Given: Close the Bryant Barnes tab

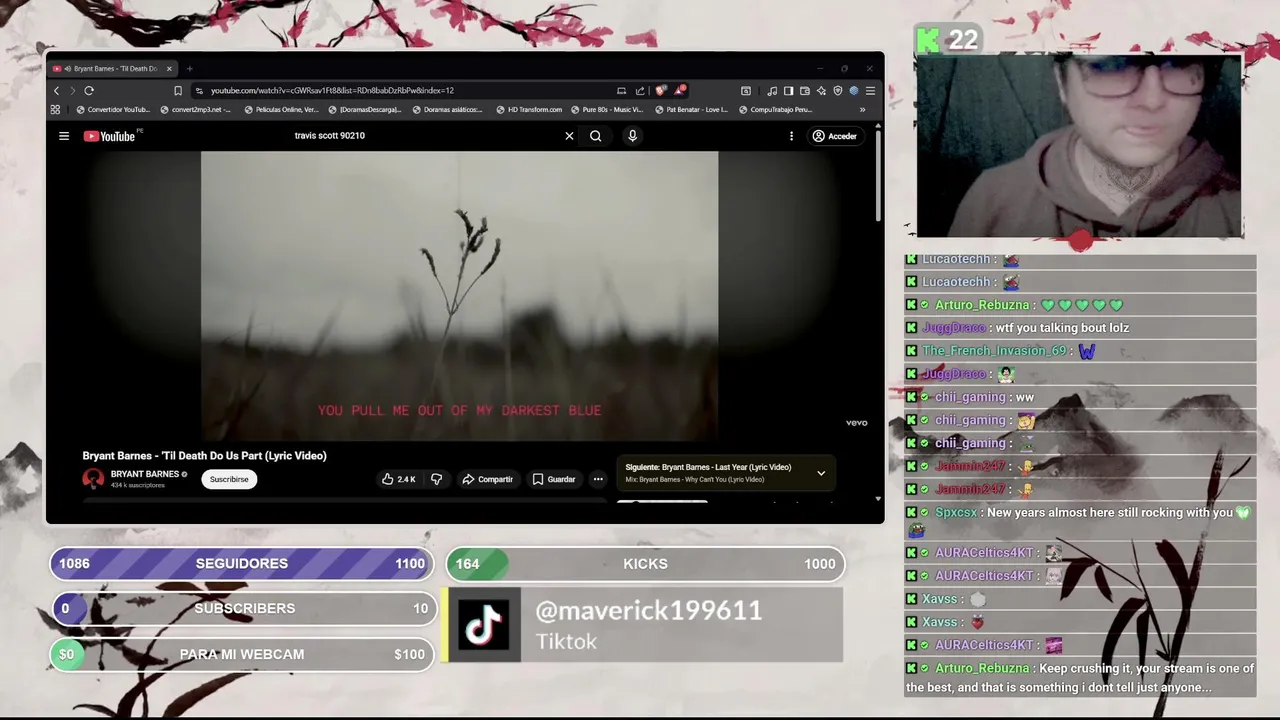Looking at the screenshot, I should tap(169, 69).
